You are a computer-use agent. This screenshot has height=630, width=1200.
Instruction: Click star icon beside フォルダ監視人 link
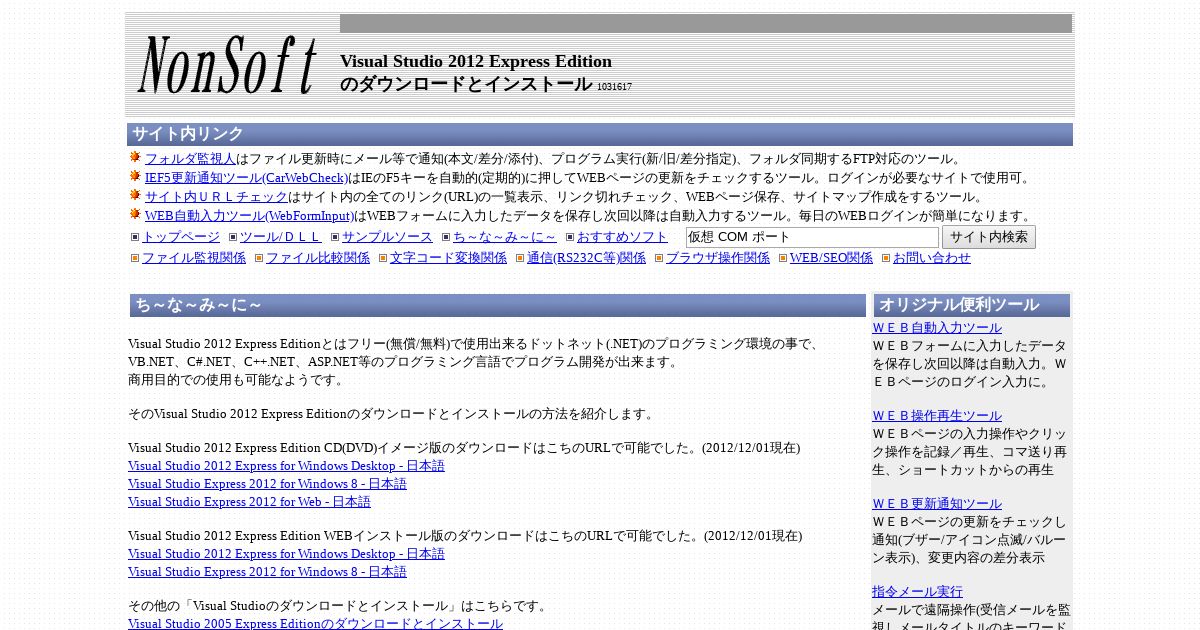pyautogui.click(x=135, y=157)
